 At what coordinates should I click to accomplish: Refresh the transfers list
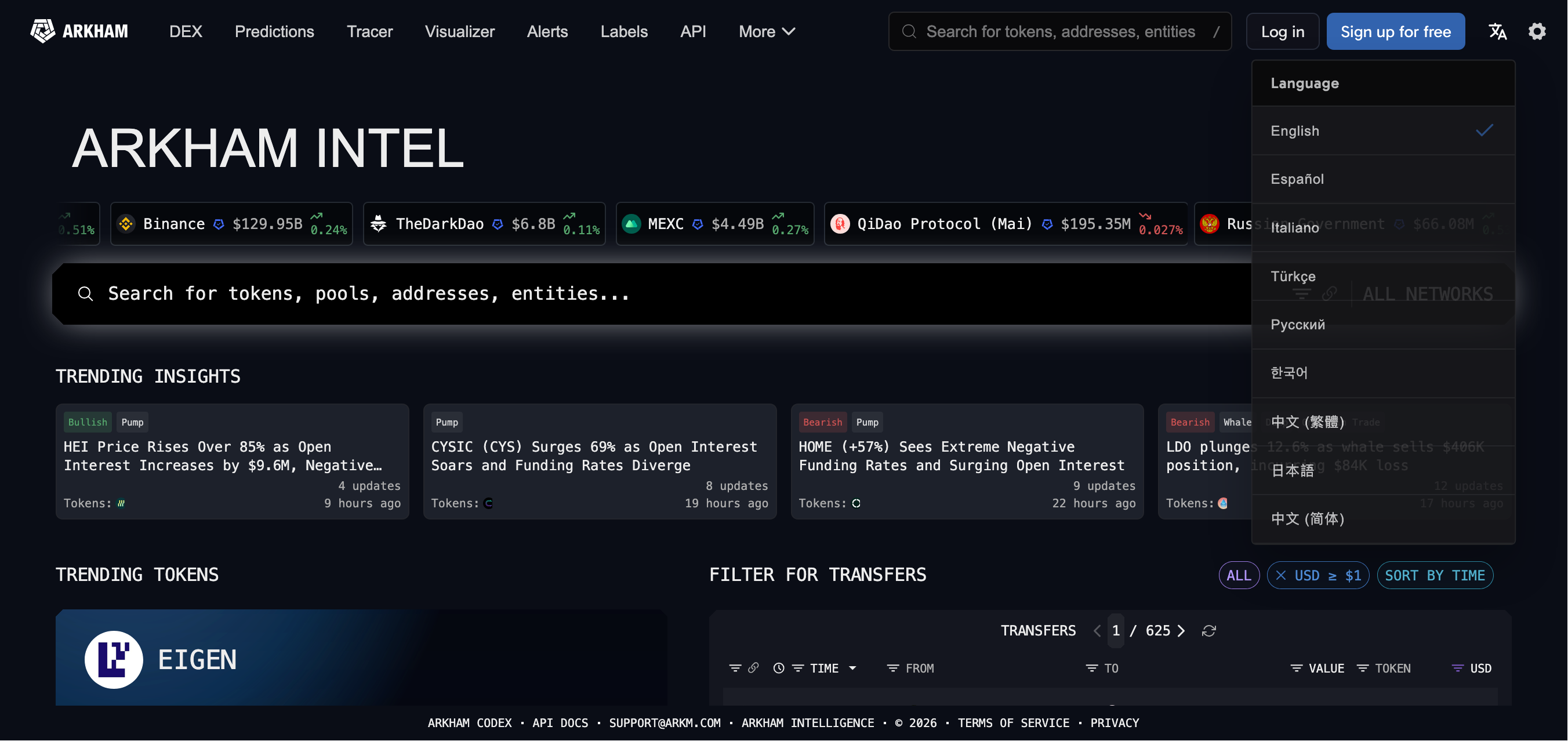click(x=1209, y=631)
